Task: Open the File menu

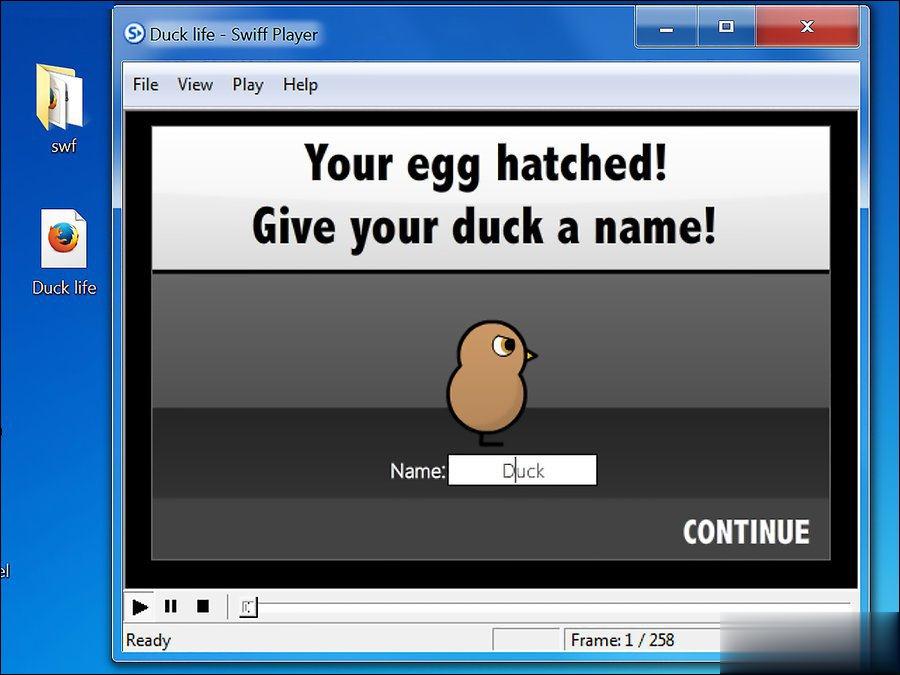Action: (x=145, y=85)
